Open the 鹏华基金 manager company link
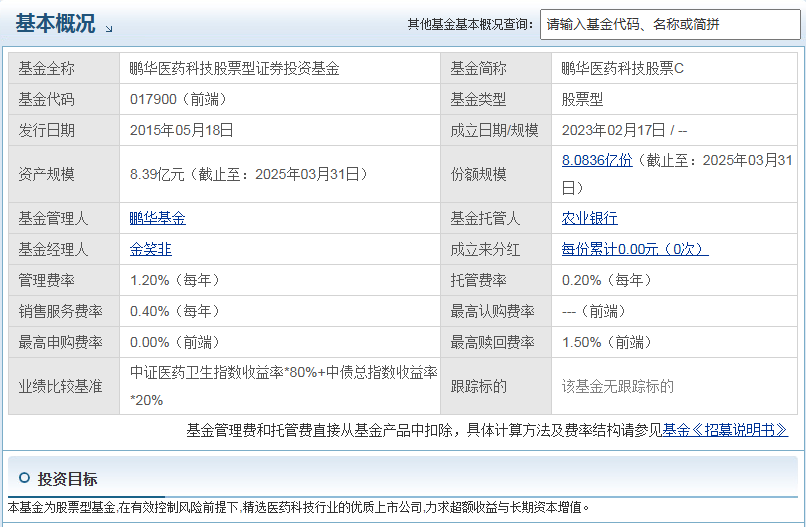Viewport: 806px width, 527px height. [x=157, y=219]
